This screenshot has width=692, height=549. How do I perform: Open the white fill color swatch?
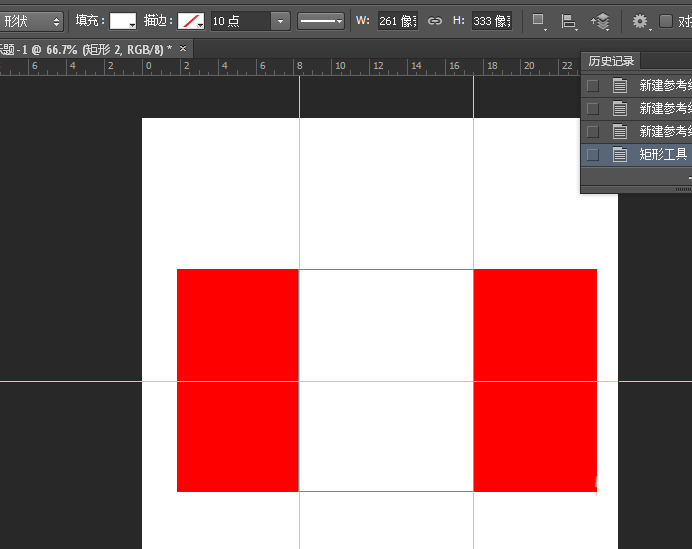click(123, 21)
